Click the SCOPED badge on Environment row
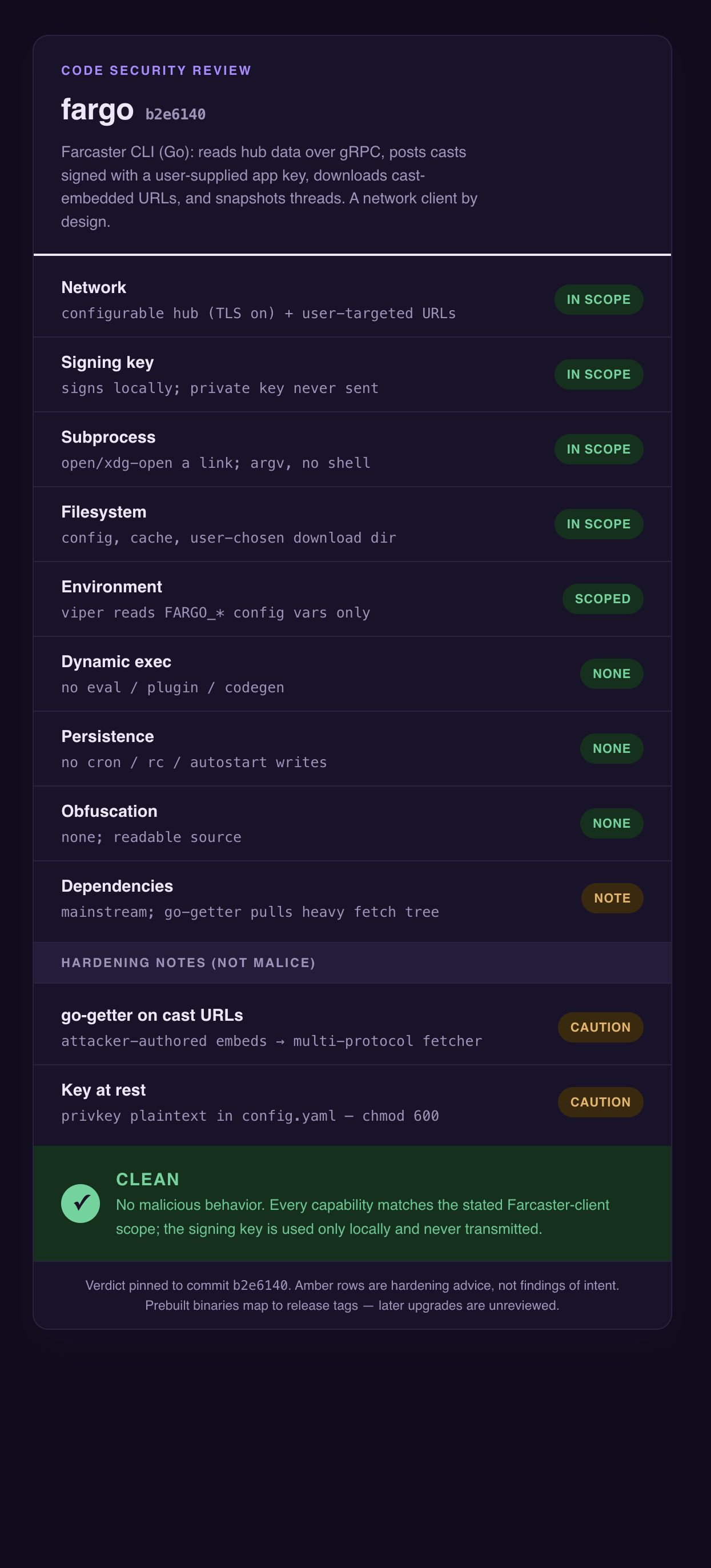 602,599
